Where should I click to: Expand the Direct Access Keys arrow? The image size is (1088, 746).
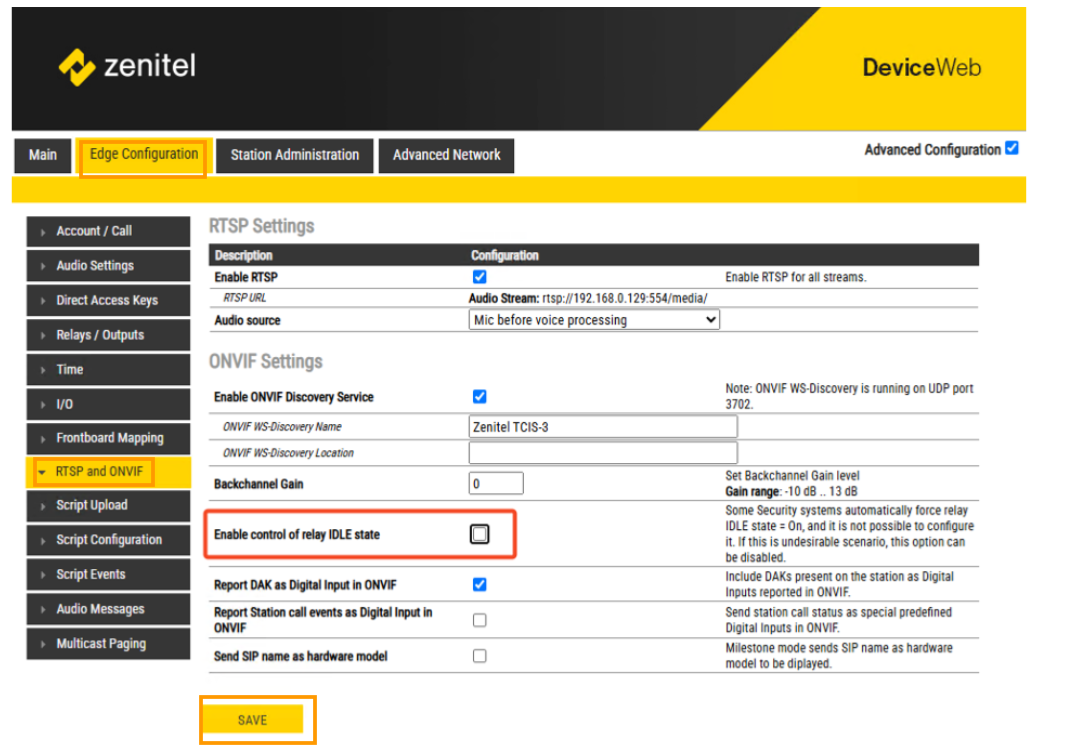[43, 301]
